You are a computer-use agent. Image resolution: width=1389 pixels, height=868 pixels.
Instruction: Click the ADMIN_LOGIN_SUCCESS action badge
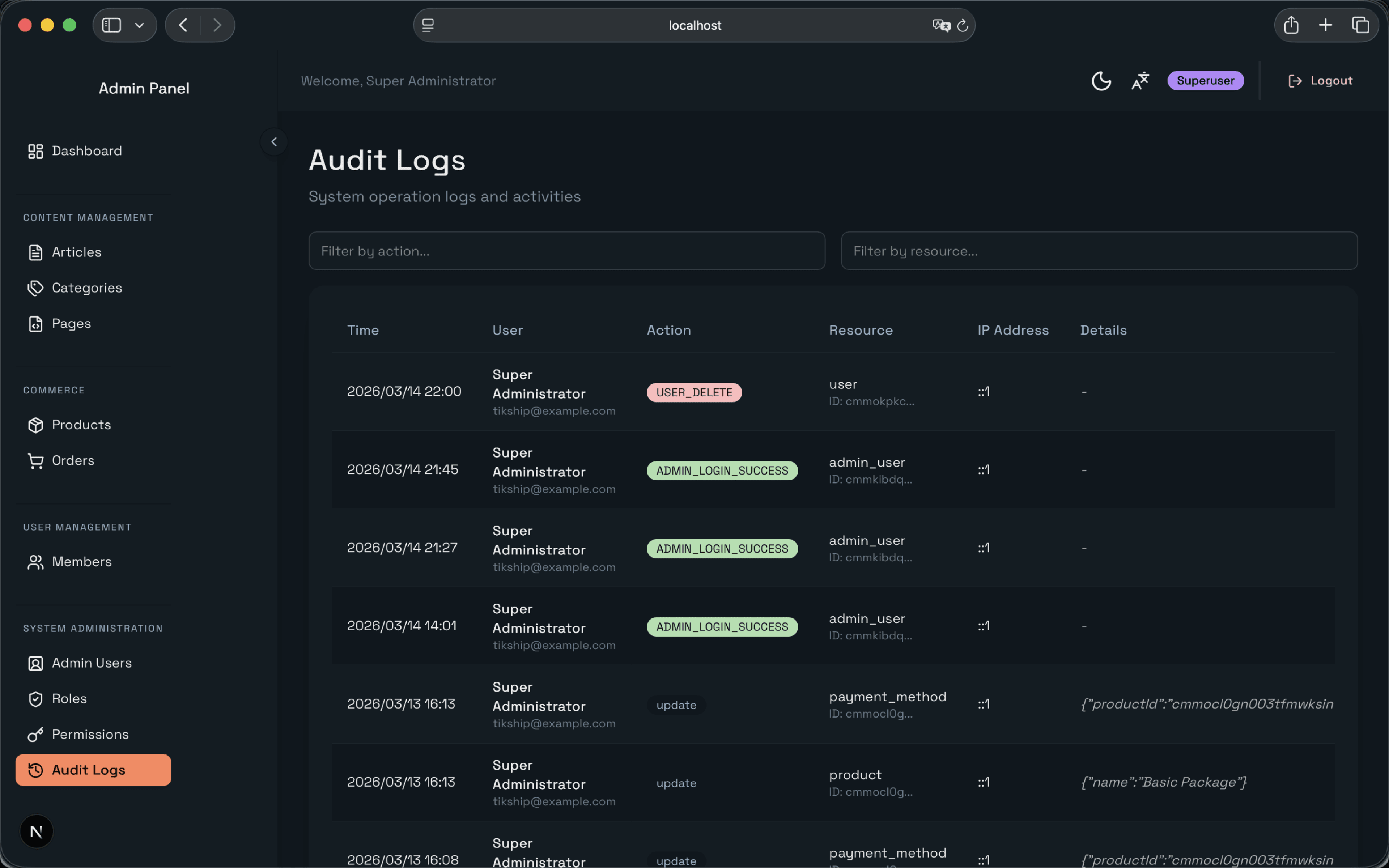click(x=722, y=470)
